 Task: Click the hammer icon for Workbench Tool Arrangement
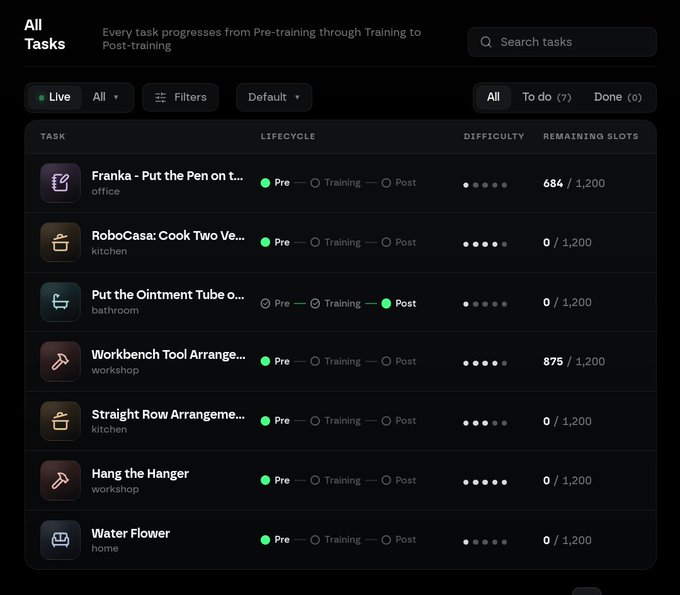pos(60,361)
